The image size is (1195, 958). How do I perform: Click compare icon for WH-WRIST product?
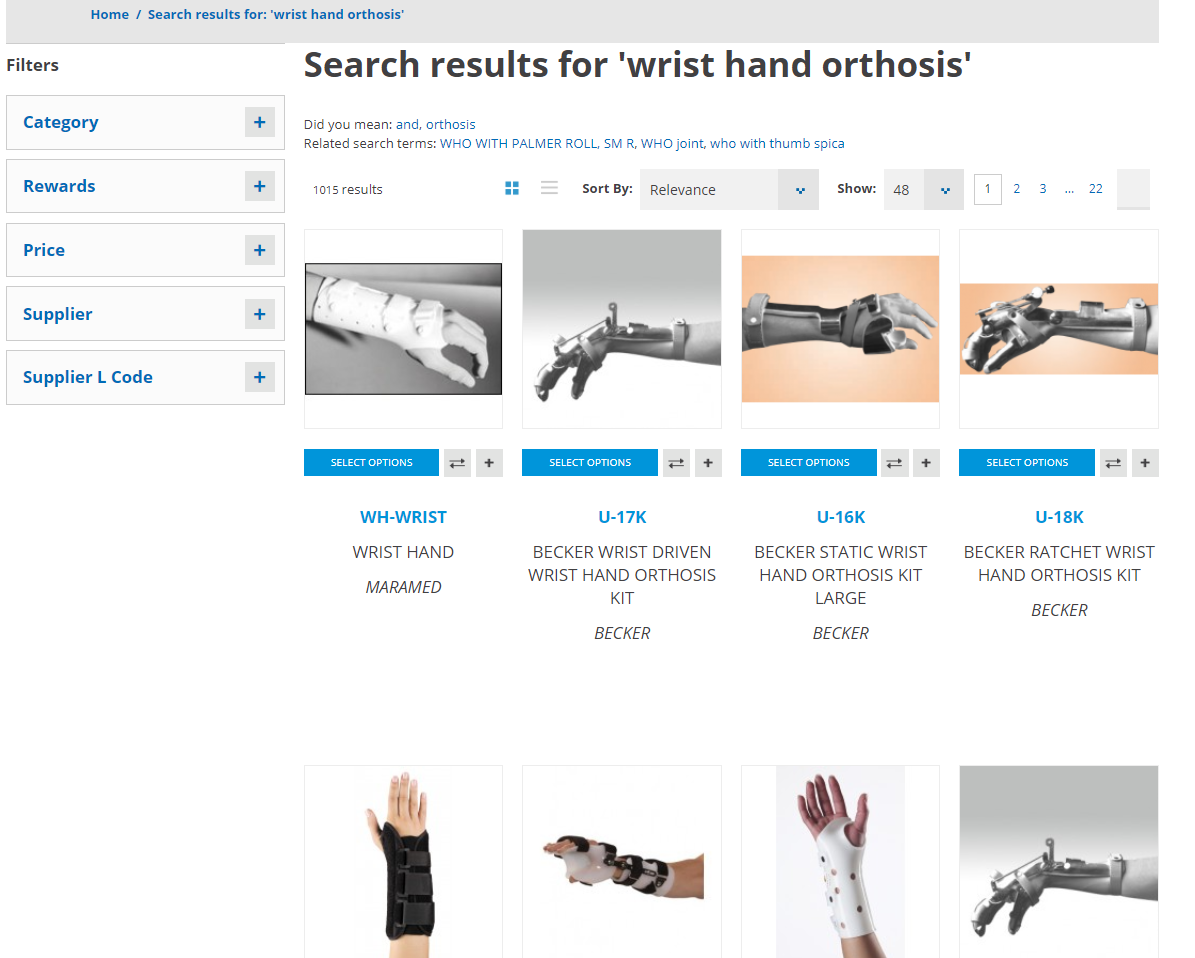(457, 463)
